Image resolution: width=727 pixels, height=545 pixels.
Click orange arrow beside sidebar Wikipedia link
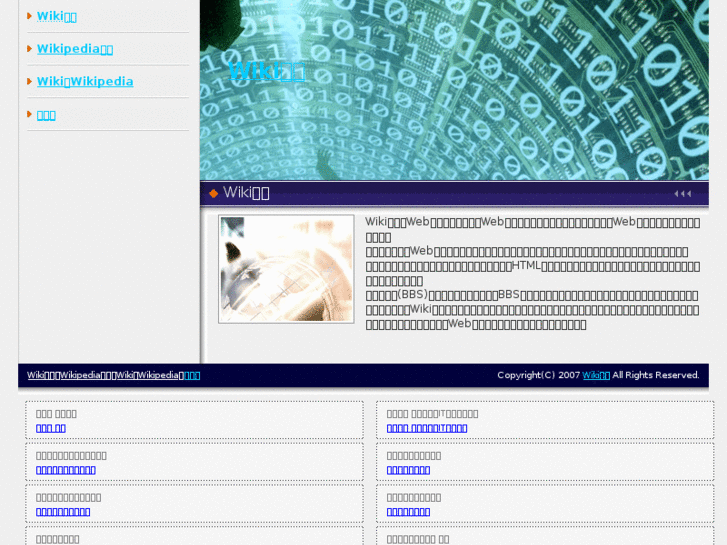tap(29, 48)
